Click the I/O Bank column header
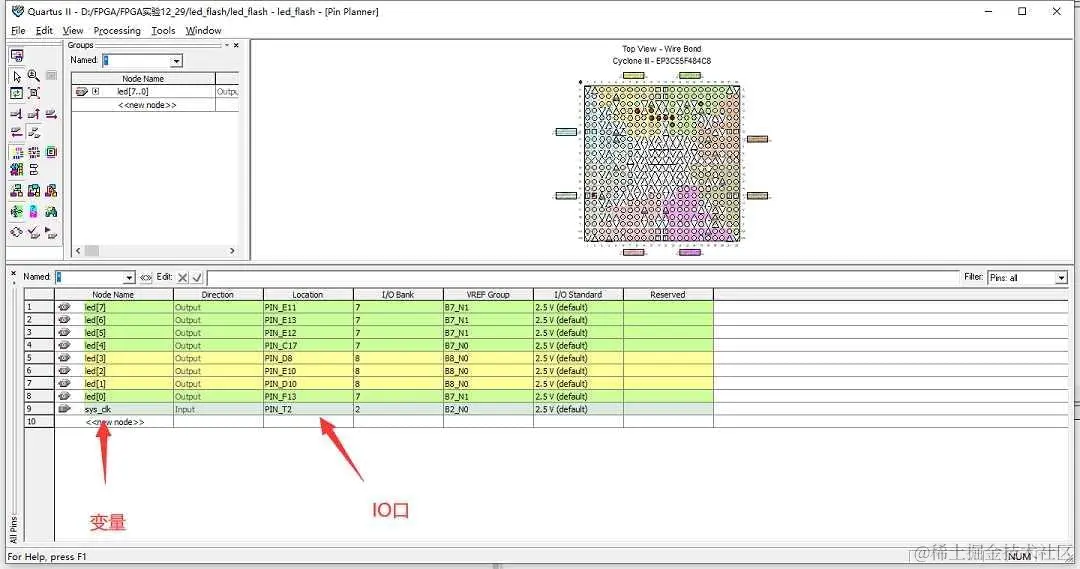Viewport: 1080px width, 569px height. (x=398, y=295)
